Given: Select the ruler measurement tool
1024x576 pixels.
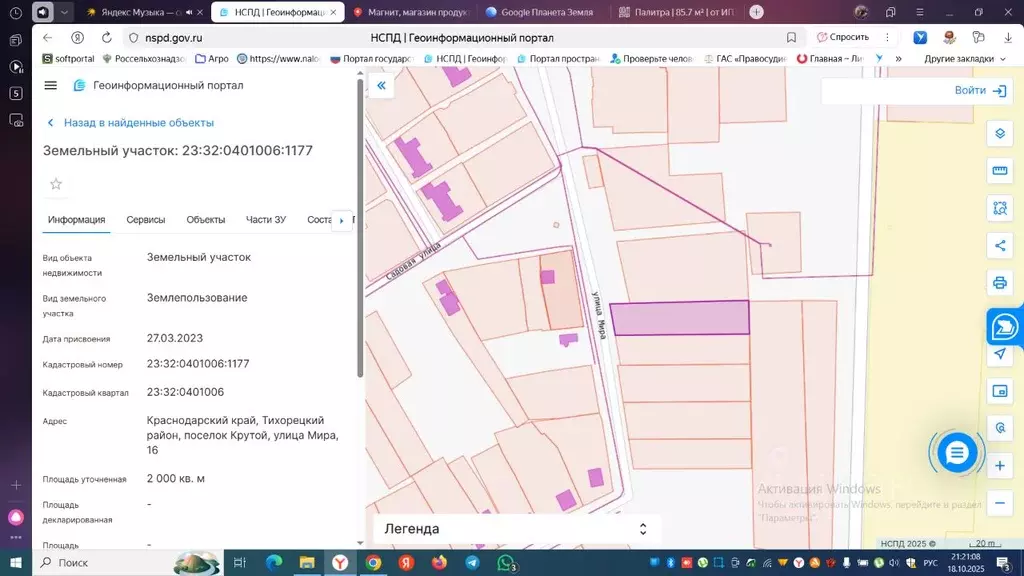Looking at the screenshot, I should [x=999, y=171].
